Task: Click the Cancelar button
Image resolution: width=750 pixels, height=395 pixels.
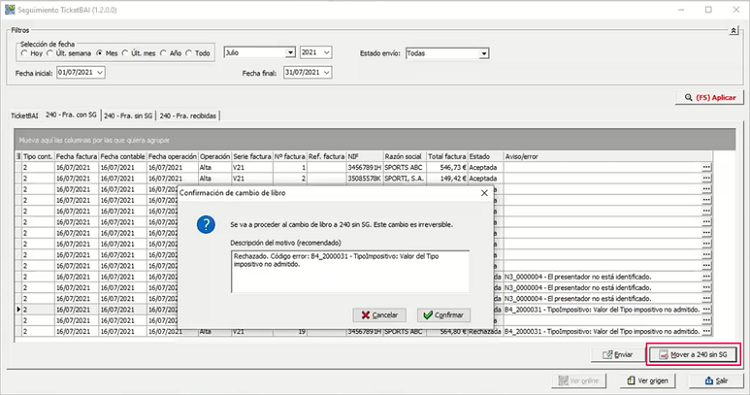Action: [379, 315]
